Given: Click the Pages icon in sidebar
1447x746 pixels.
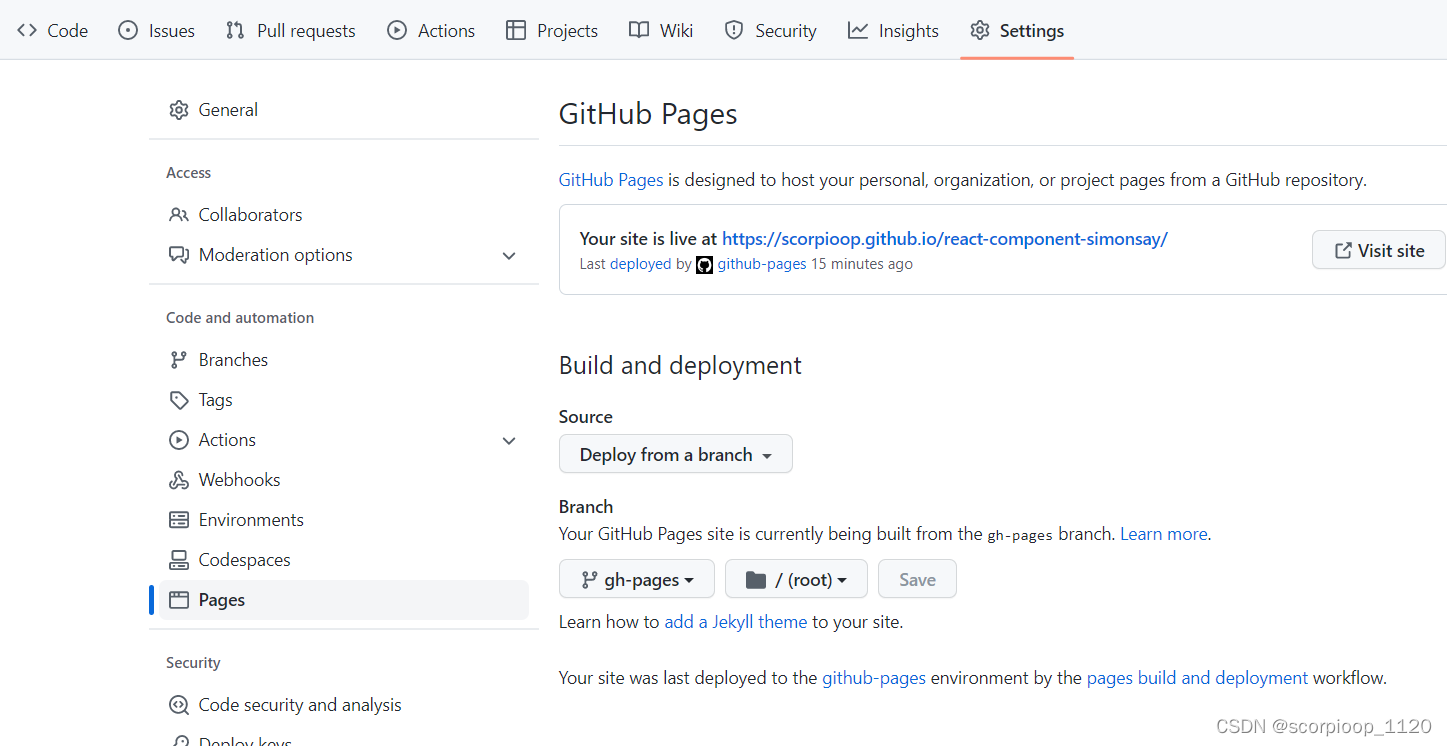Looking at the screenshot, I should click(178, 599).
